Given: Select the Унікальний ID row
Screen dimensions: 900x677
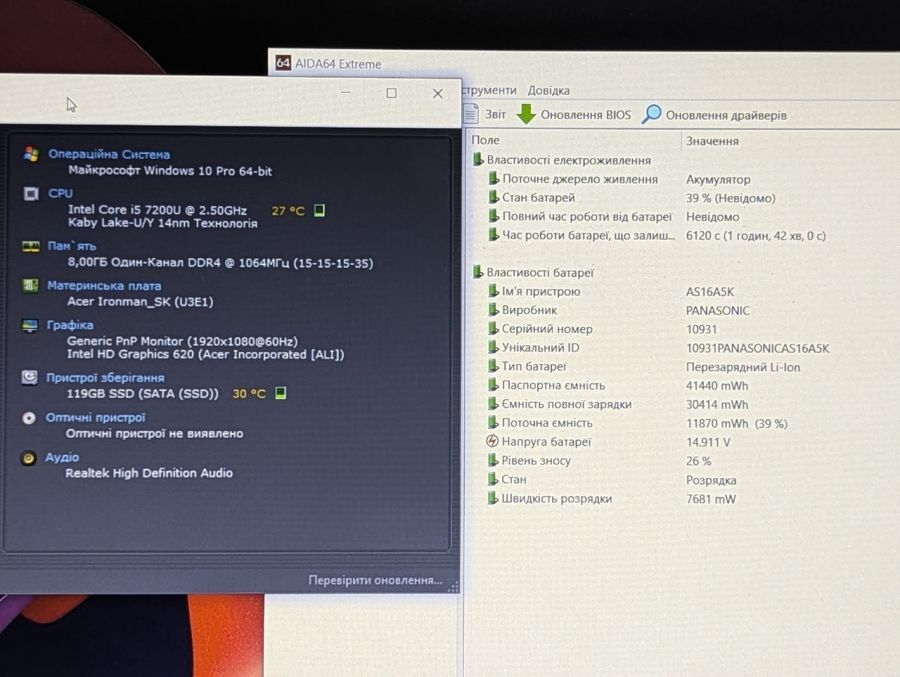Looking at the screenshot, I should (660, 348).
